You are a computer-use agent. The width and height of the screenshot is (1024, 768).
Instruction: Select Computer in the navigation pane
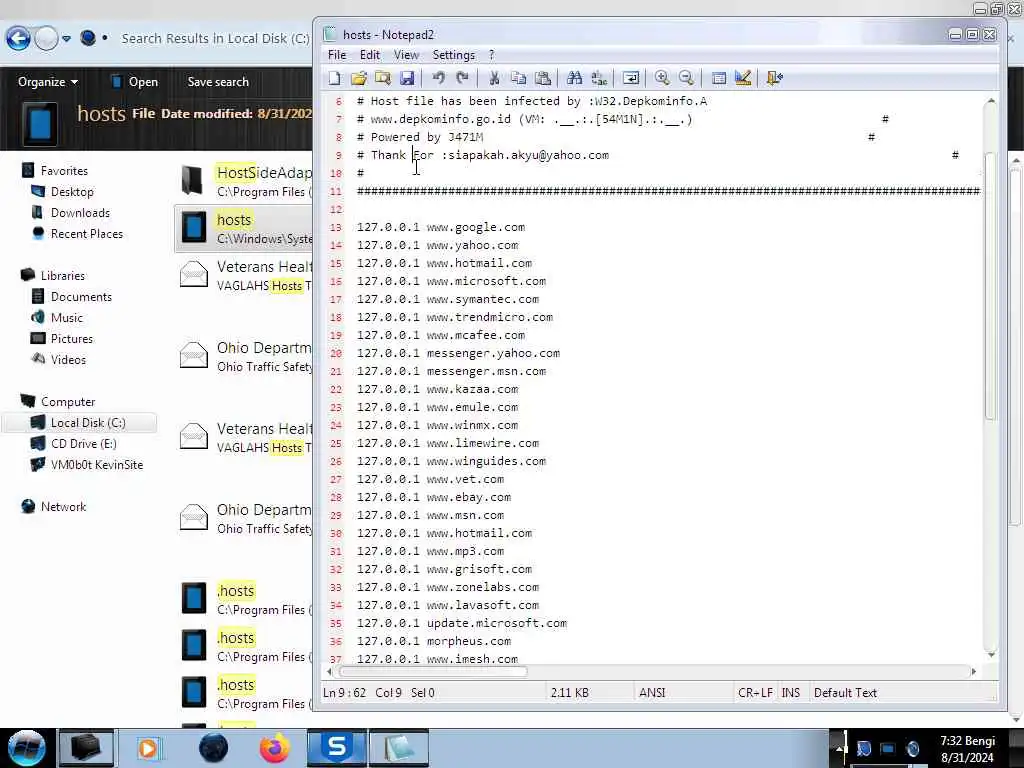point(68,402)
